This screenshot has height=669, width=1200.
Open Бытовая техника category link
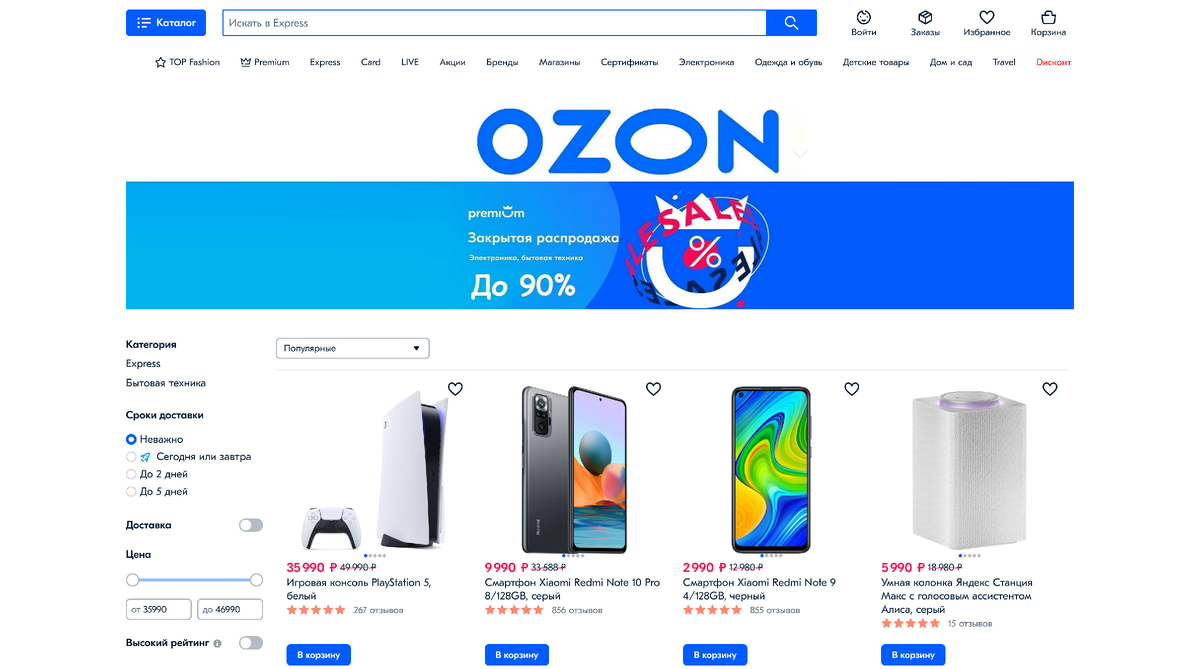click(166, 383)
